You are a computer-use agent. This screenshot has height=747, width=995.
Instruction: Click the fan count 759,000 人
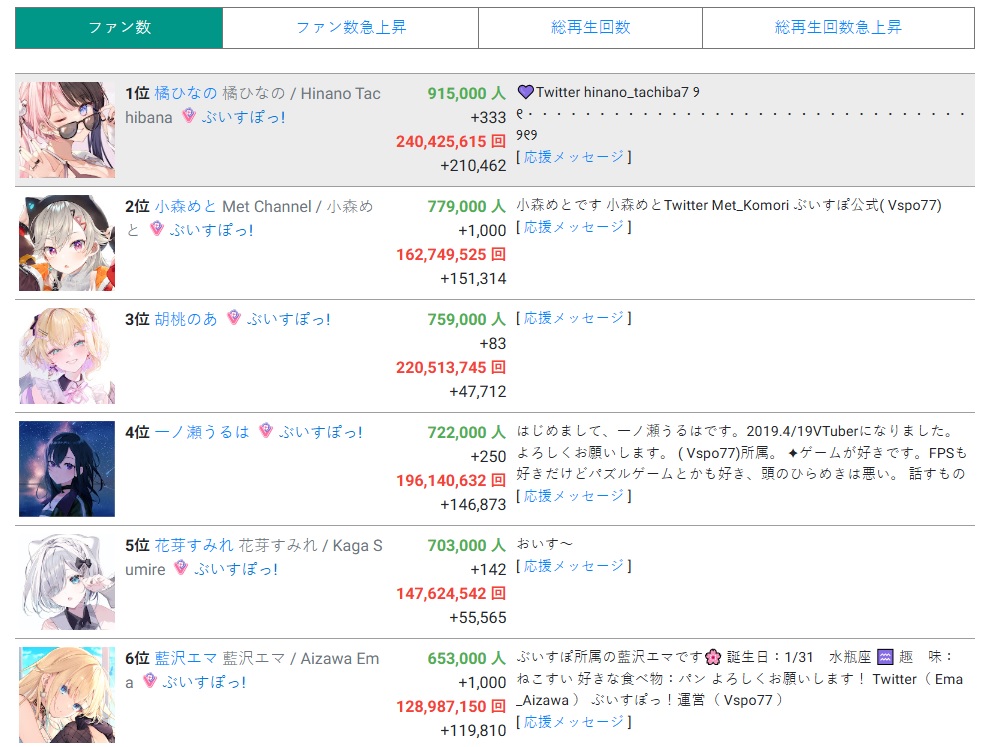466,319
